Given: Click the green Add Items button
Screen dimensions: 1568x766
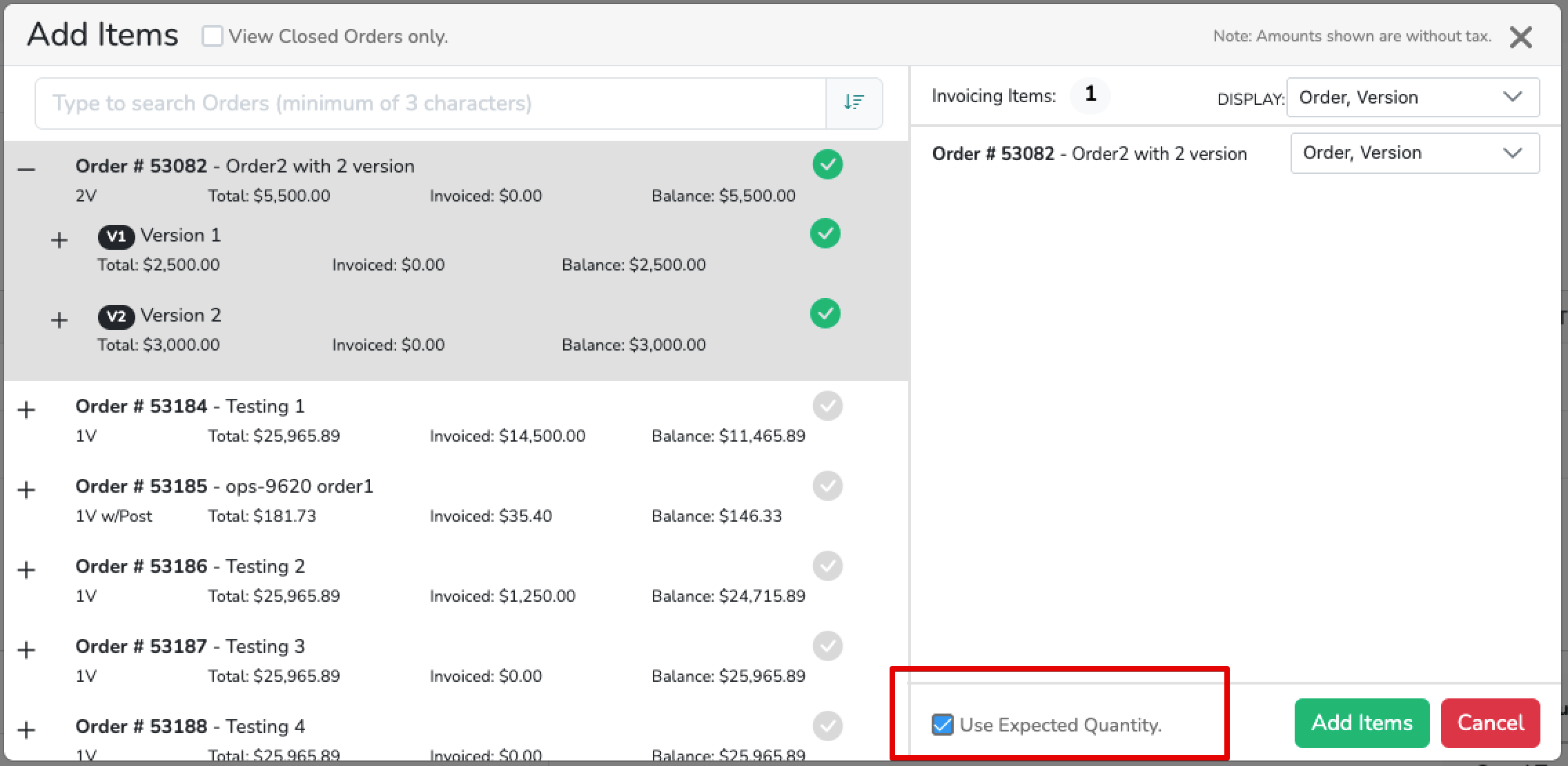Looking at the screenshot, I should click(1362, 723).
